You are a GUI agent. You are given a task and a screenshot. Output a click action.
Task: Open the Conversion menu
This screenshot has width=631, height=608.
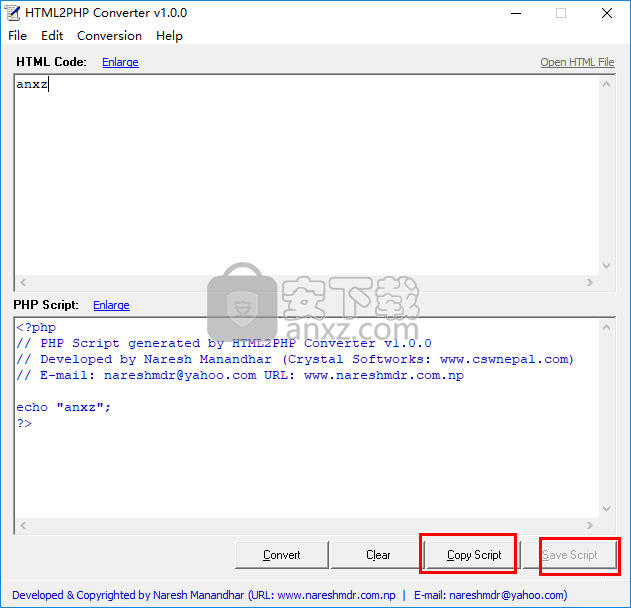point(109,36)
